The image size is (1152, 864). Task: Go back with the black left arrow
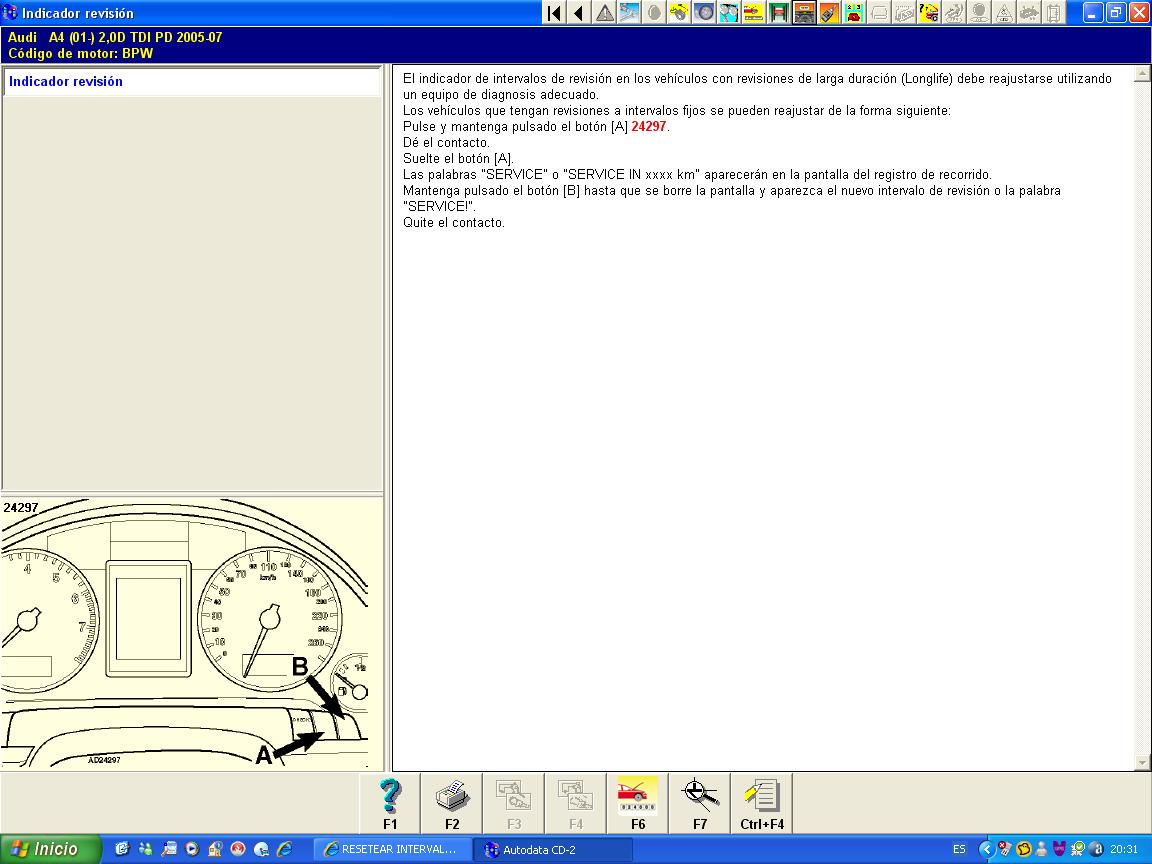pos(580,12)
